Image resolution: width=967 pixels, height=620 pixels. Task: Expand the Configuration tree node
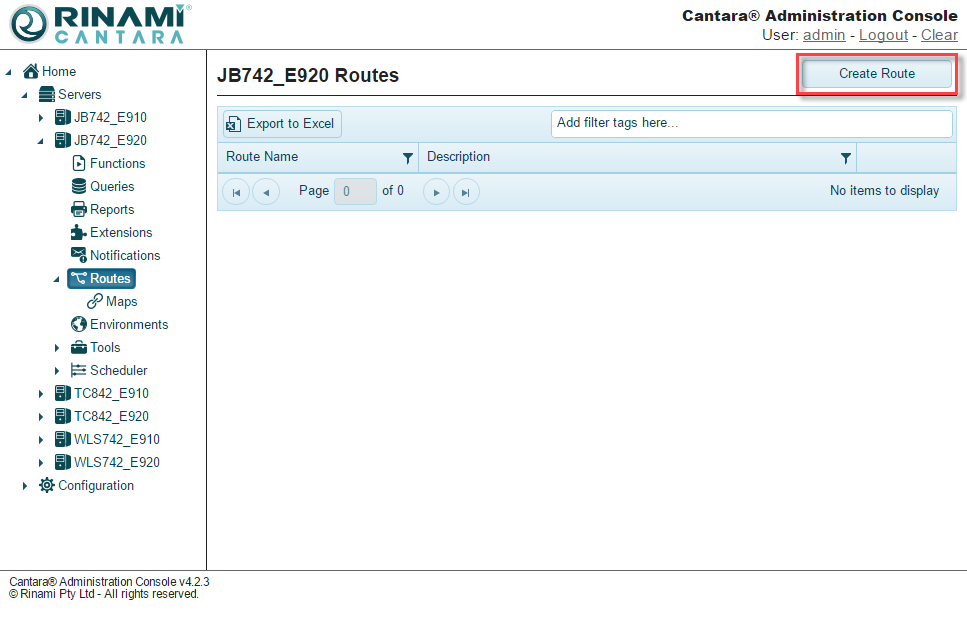pyautogui.click(x=25, y=486)
